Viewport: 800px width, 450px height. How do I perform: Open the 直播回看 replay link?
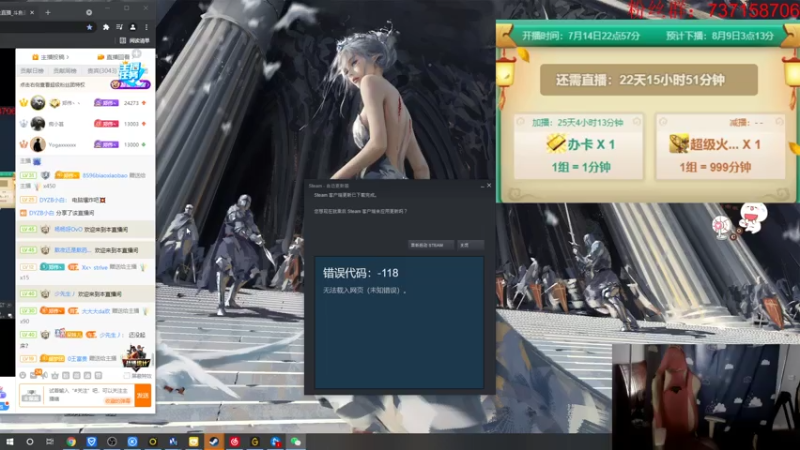click(x=113, y=57)
